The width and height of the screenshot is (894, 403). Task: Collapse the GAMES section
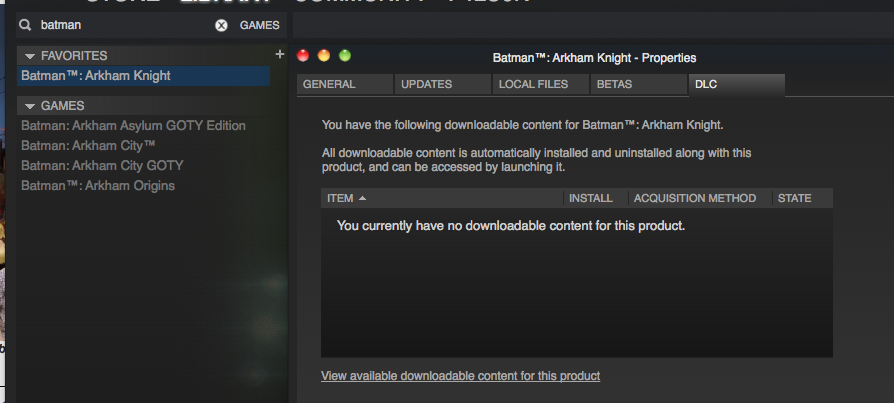[x=30, y=107]
